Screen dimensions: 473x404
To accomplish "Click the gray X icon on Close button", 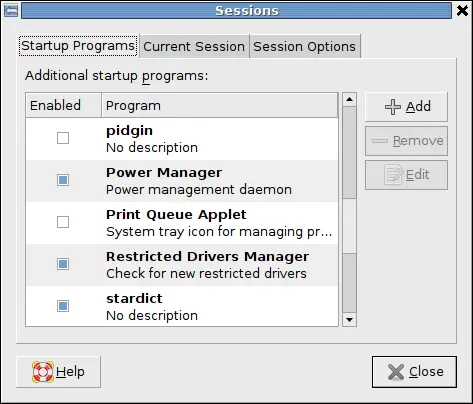I will 396,372.
